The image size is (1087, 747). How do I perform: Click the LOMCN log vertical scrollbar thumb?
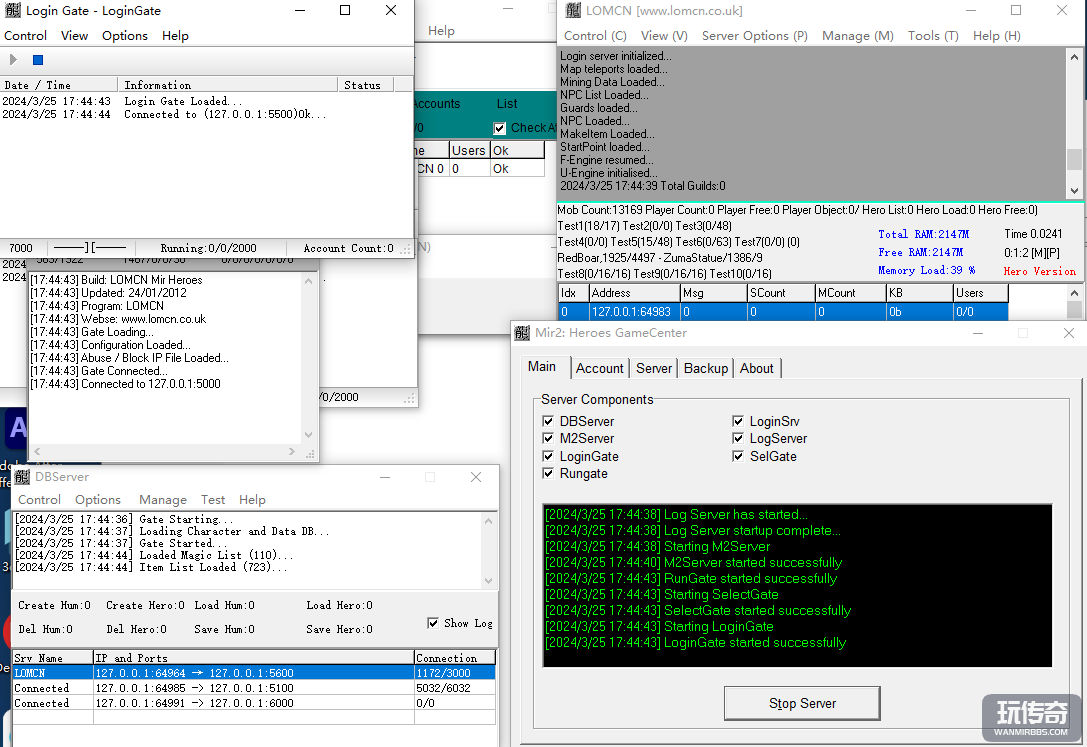tap(1074, 160)
